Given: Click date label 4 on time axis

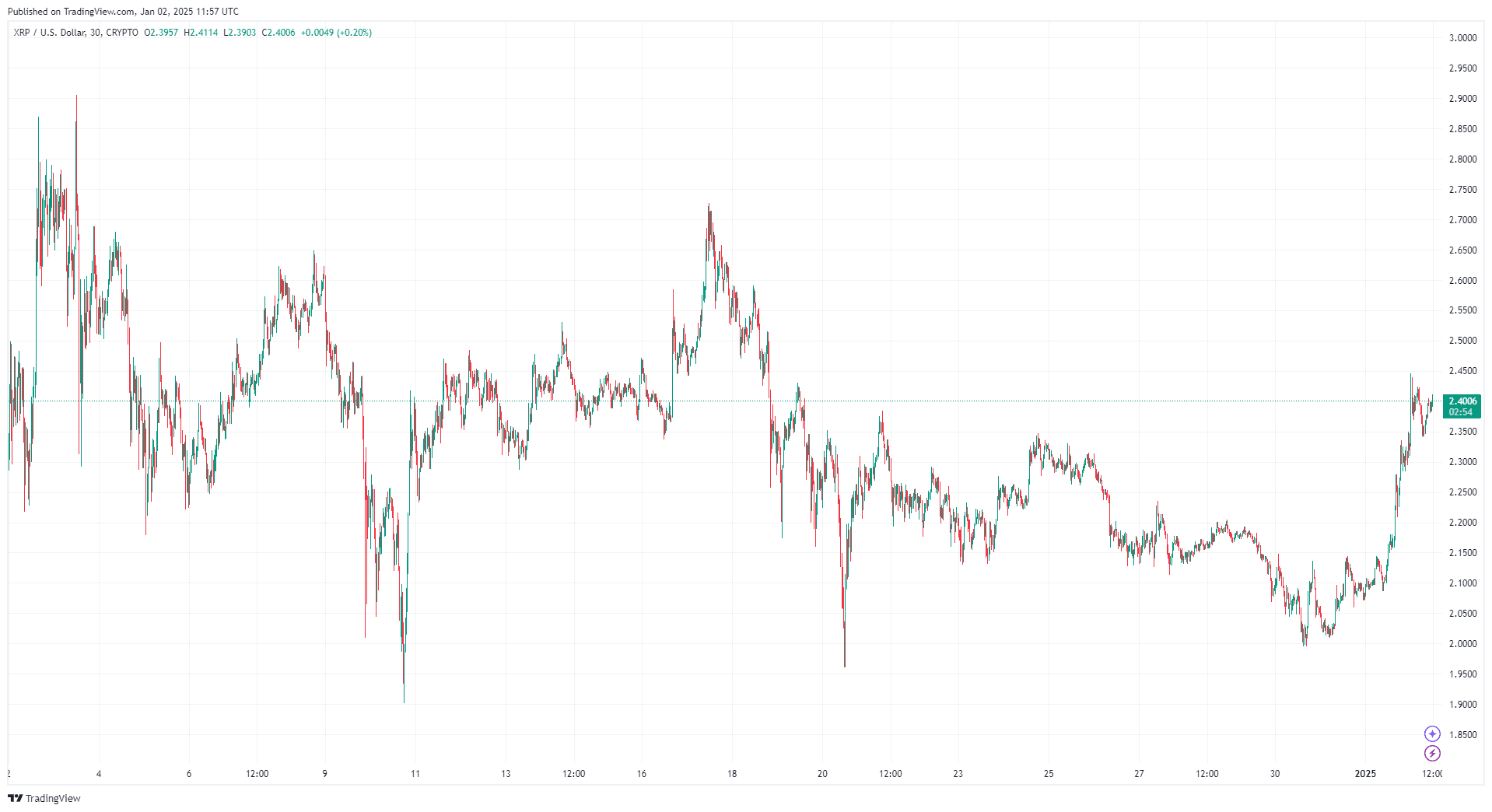Looking at the screenshot, I should tap(99, 774).
